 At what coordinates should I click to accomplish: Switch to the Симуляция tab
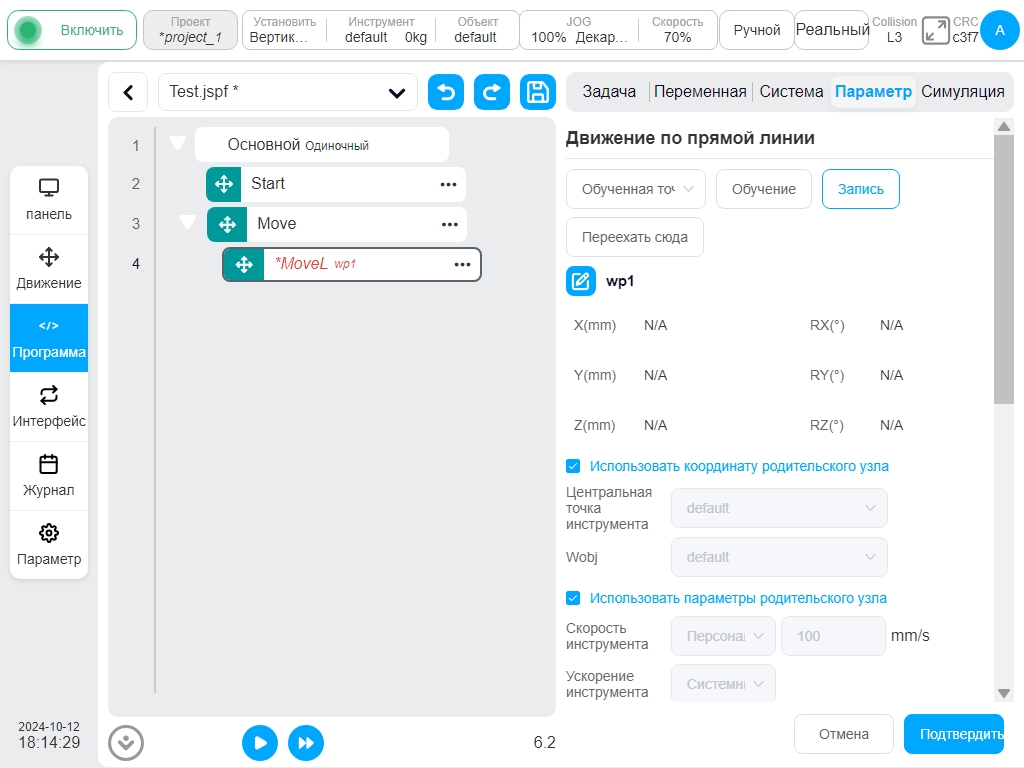(x=963, y=91)
